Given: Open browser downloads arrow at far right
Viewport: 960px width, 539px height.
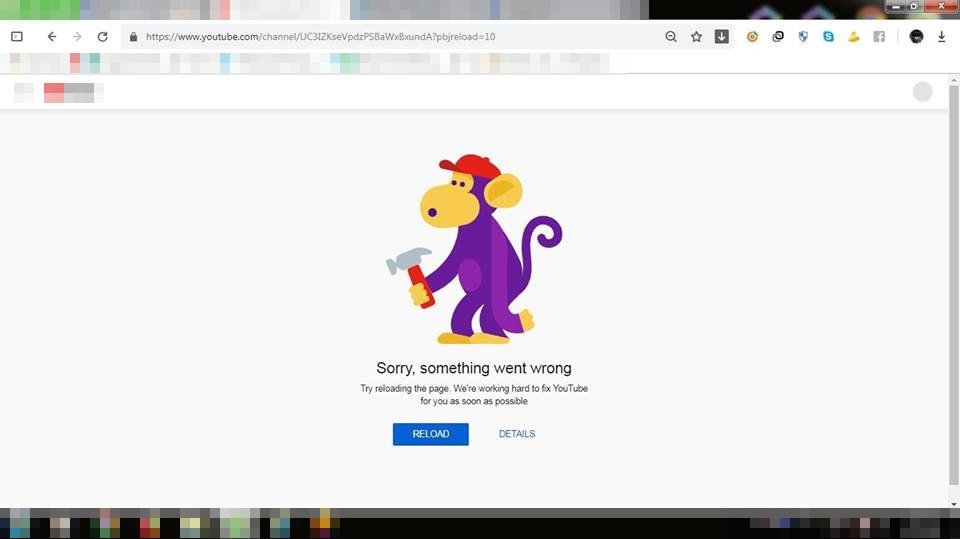Looking at the screenshot, I should tap(942, 37).
